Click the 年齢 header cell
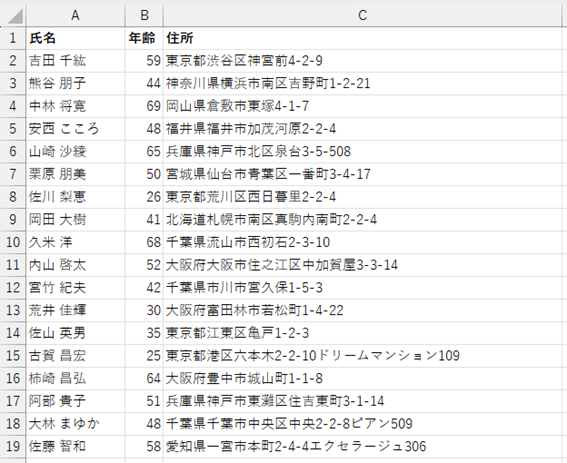This screenshot has height=463, width=567. (144, 38)
